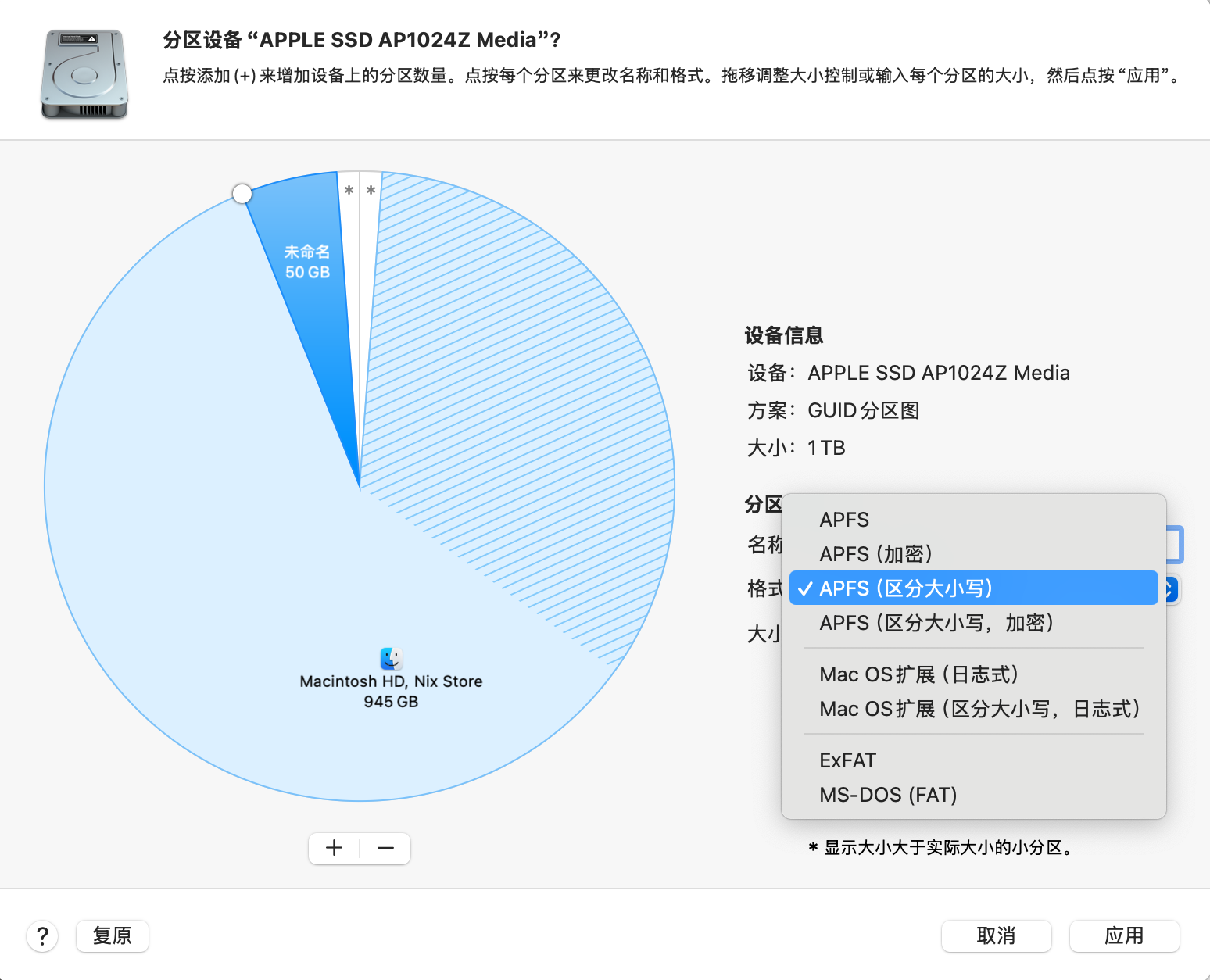Viewport: 1210px width, 980px height.
Task: Choose APFS (区分大小写，加密) option
Action: [x=936, y=623]
